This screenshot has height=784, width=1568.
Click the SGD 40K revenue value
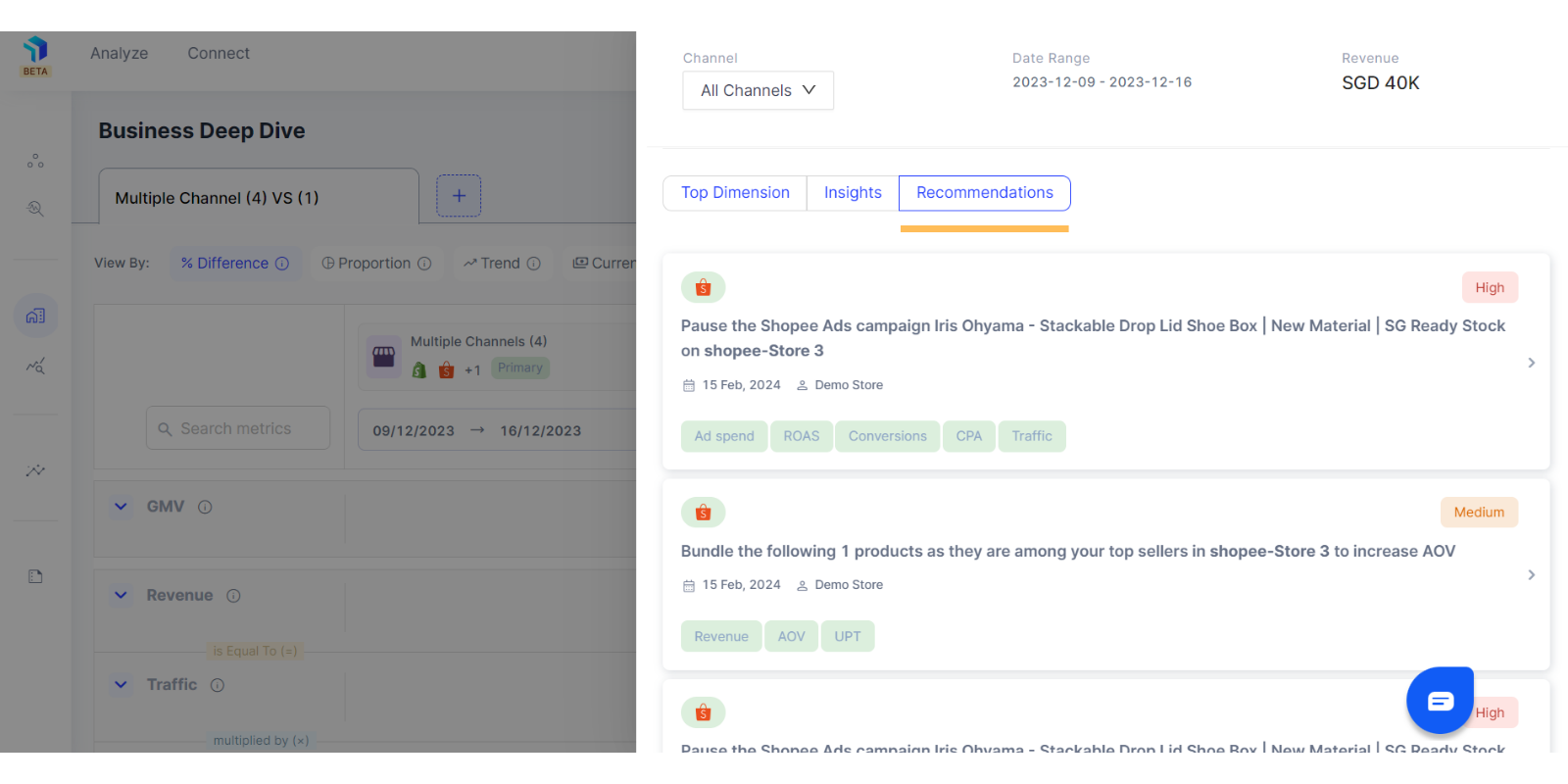point(1380,83)
